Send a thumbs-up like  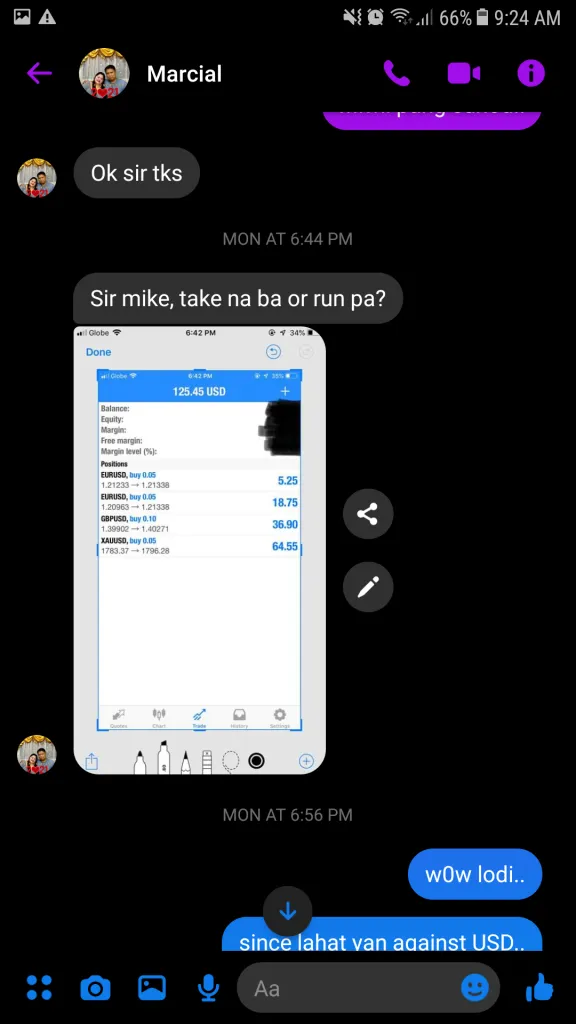pos(539,987)
